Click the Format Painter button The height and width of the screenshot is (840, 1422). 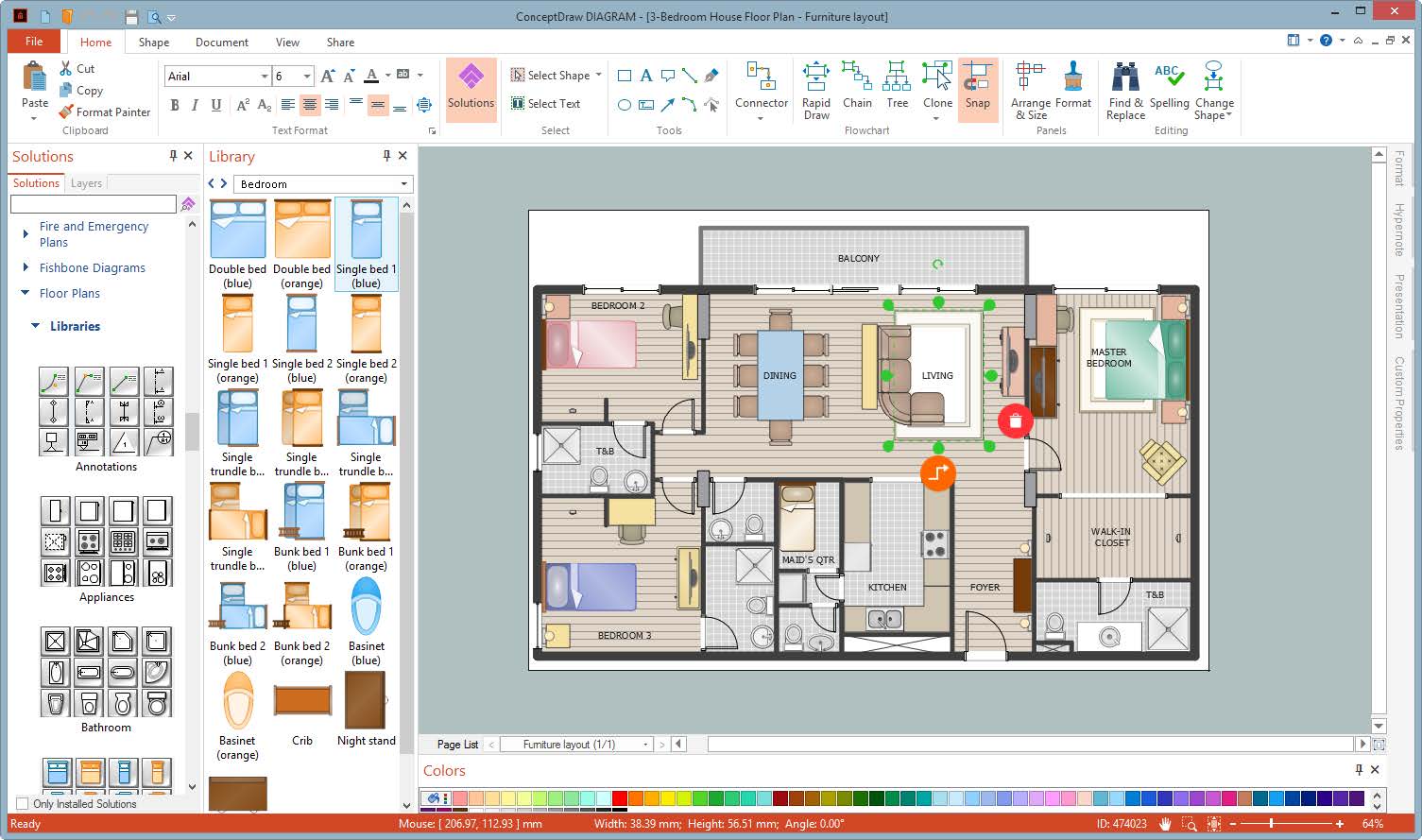click(105, 111)
